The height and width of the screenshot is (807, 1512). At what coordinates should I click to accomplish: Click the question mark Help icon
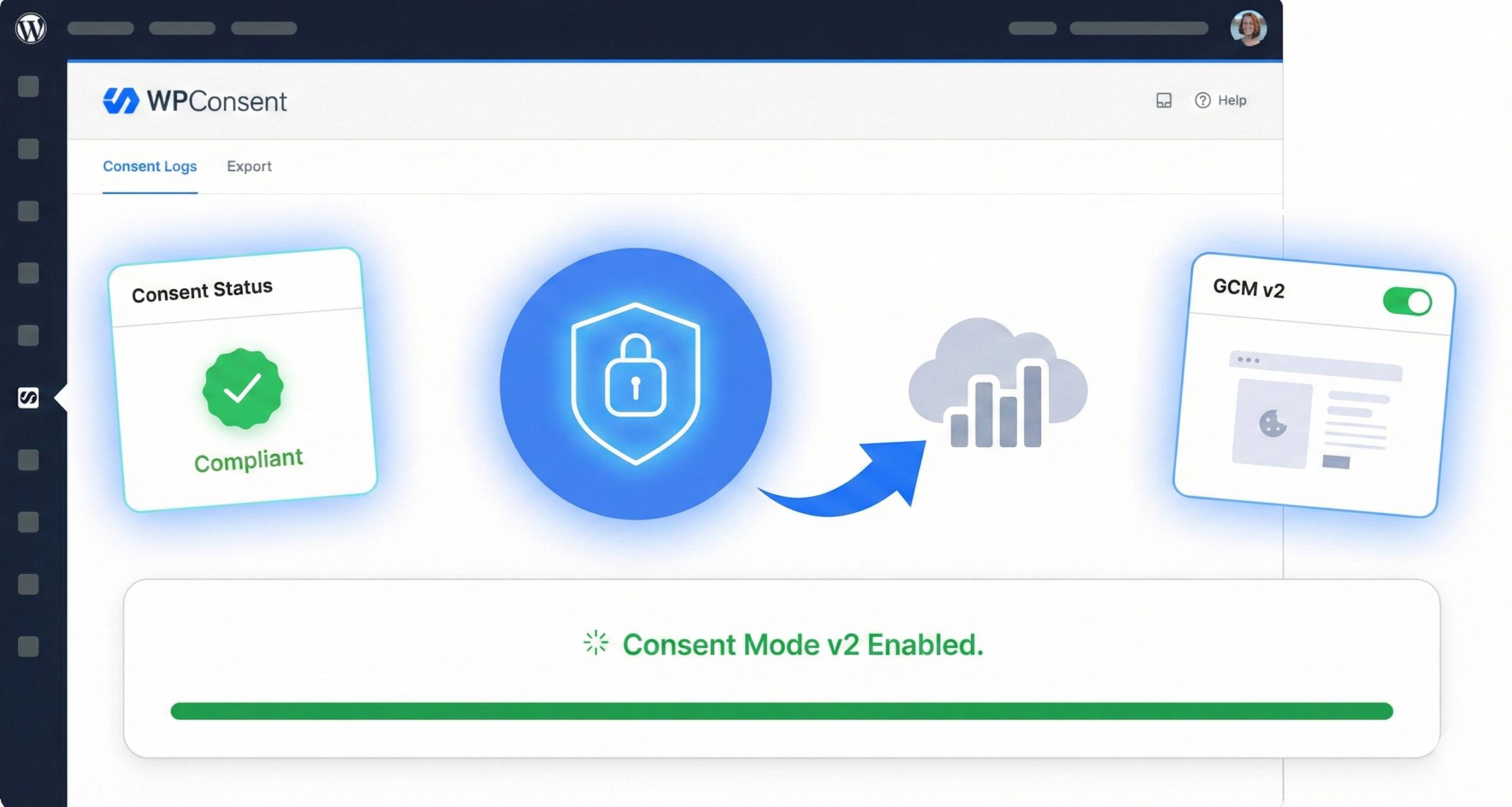pos(1203,100)
